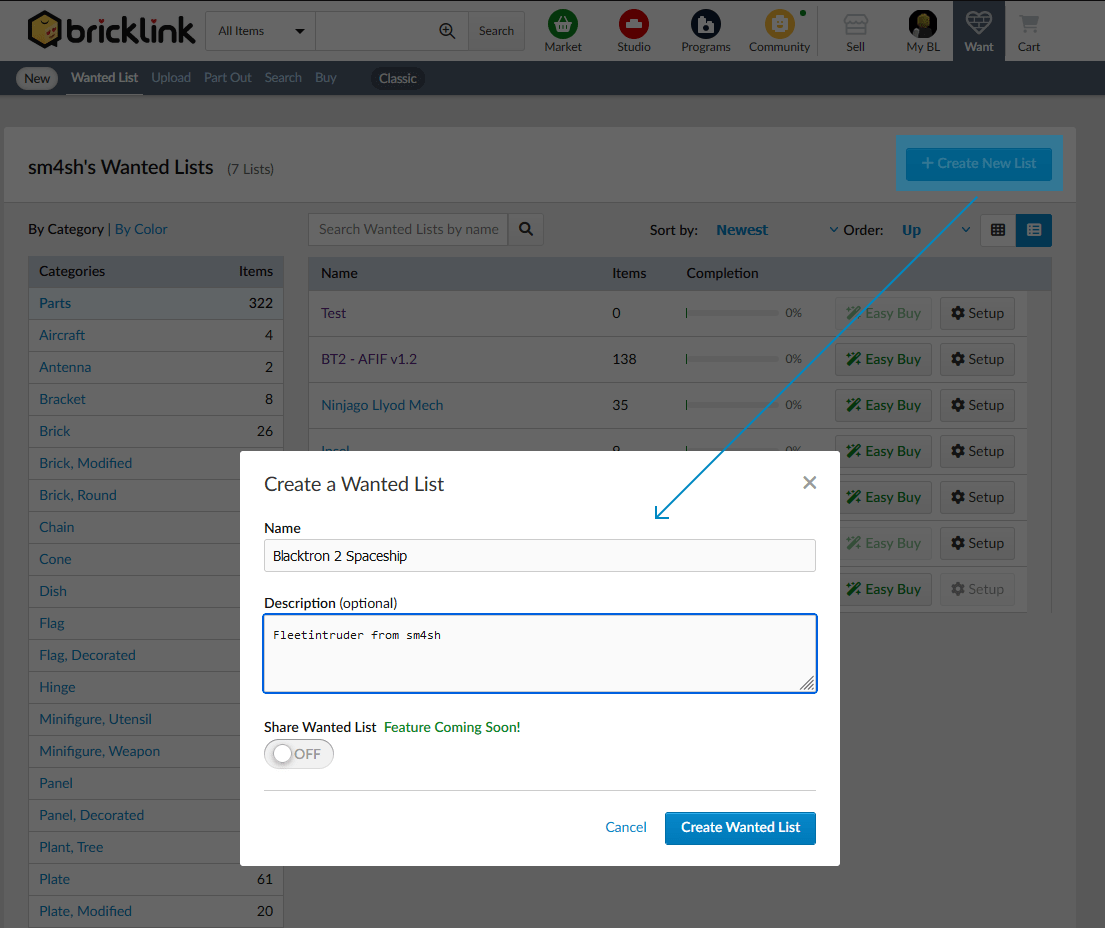Select Plant, Tree category
This screenshot has height=928, width=1105.
coord(71,847)
